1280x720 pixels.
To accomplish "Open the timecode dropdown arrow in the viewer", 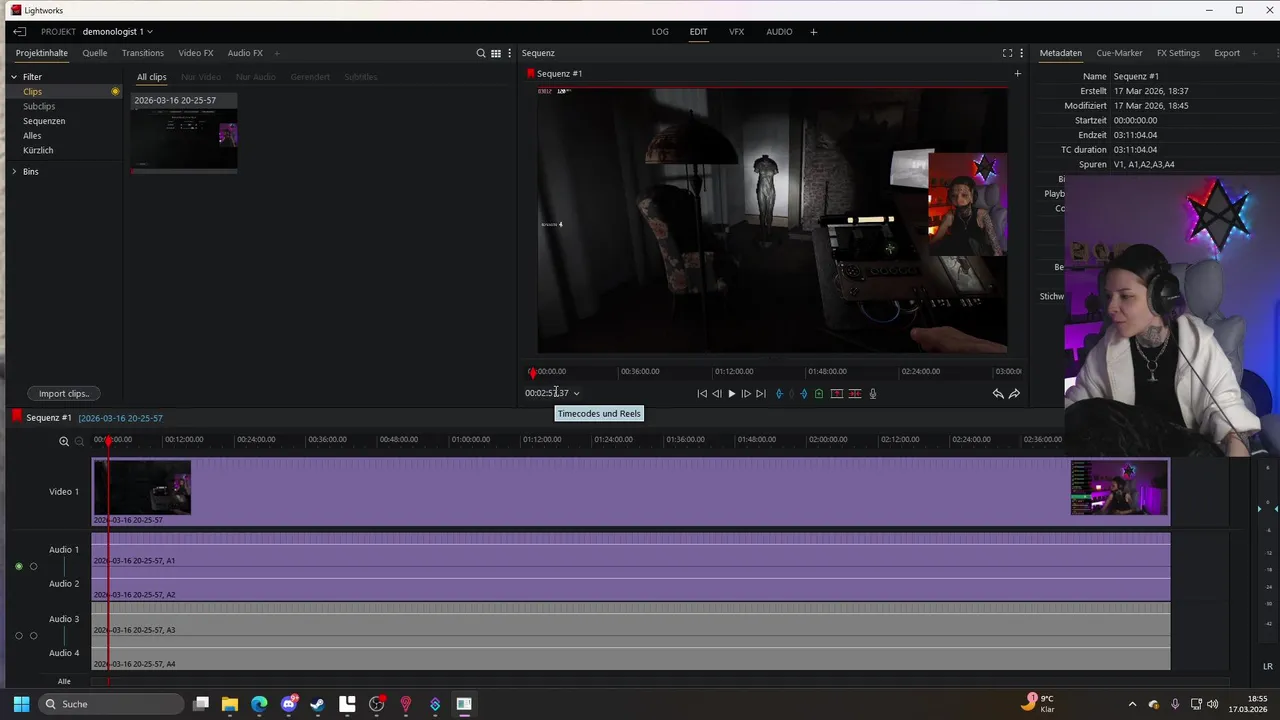I will (x=576, y=394).
